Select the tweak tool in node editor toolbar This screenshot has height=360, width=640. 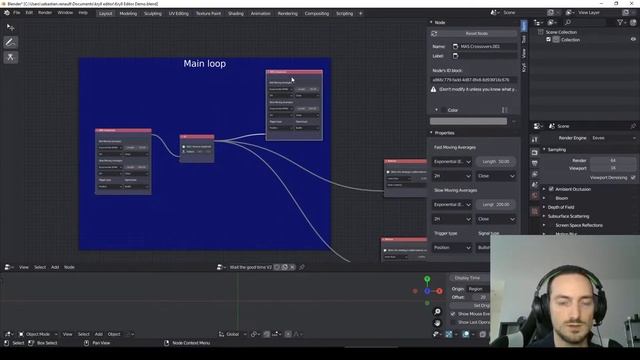11,27
